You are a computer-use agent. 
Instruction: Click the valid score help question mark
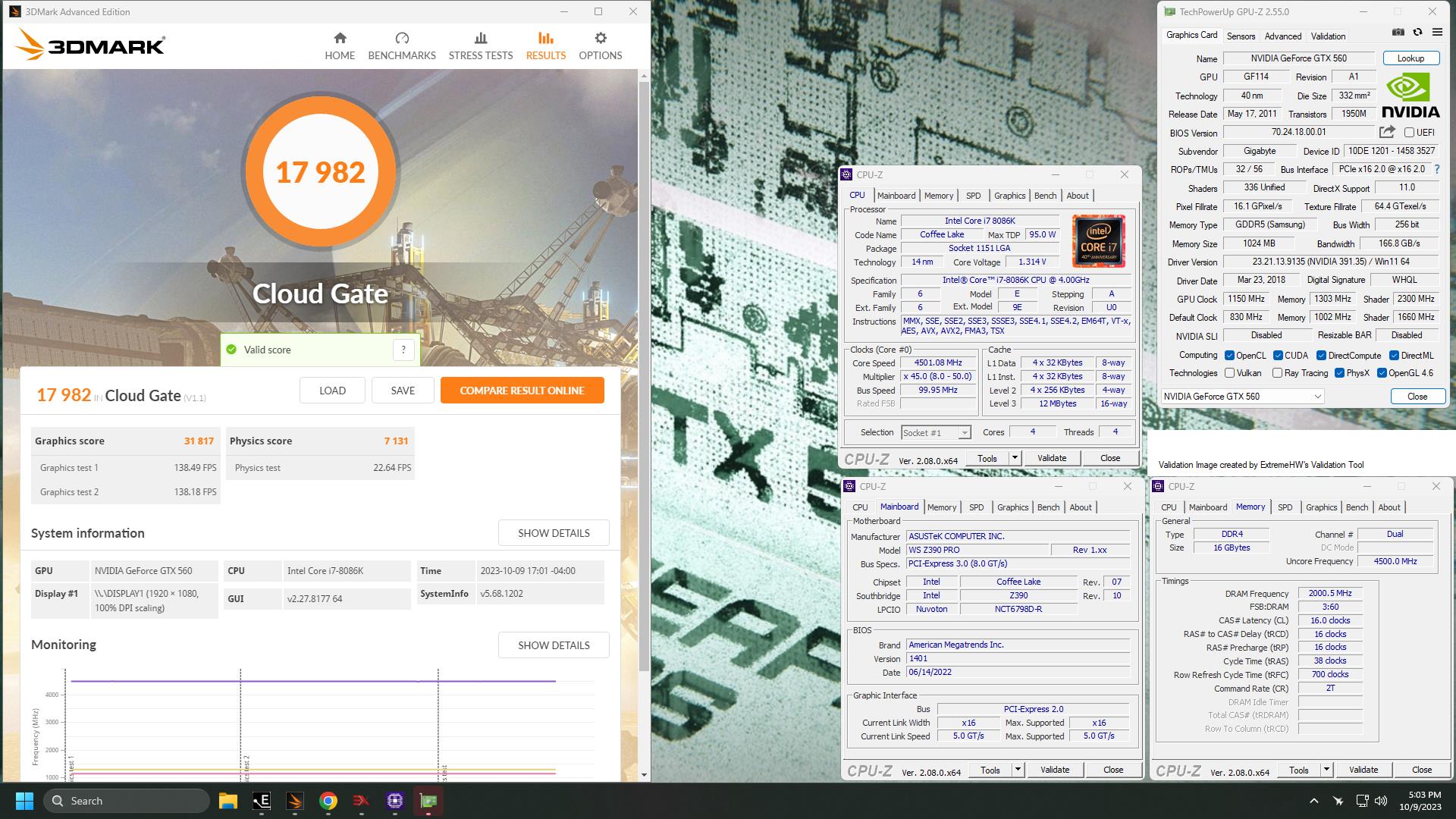(403, 350)
